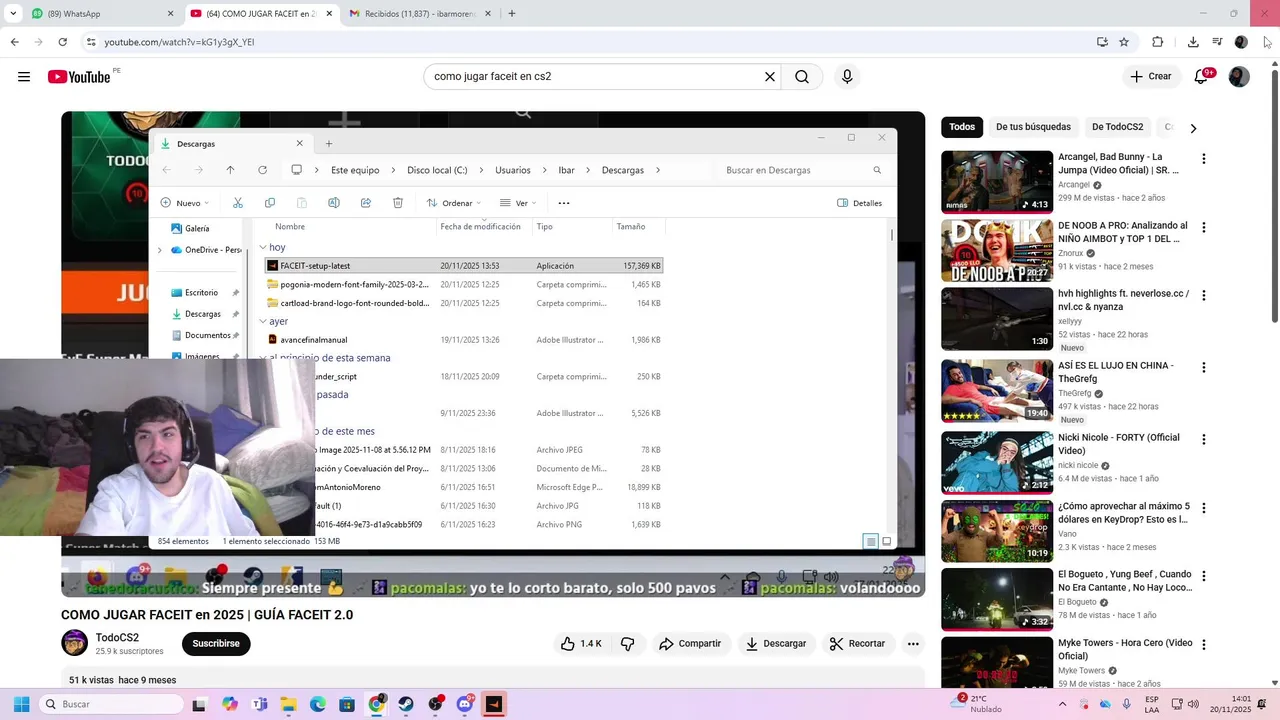Open the TodoCS2 channel name link
This screenshot has width=1280, height=720.
(117, 638)
